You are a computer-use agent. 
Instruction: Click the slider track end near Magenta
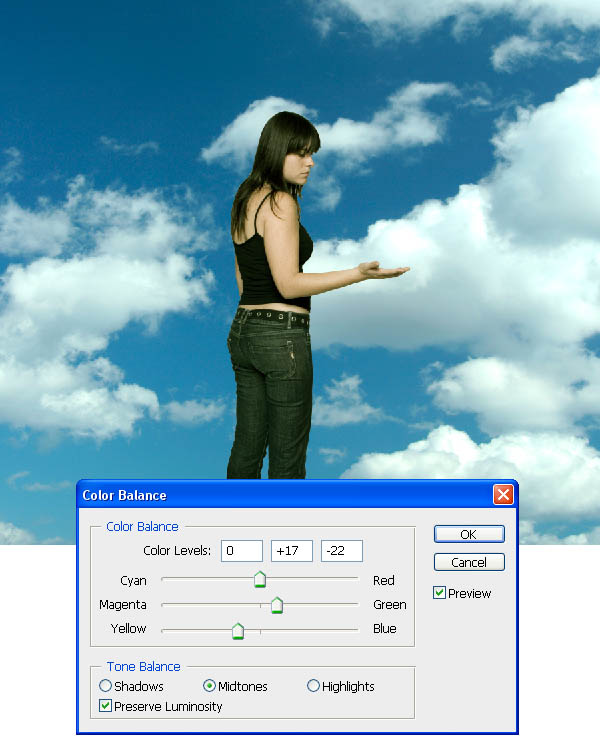[165, 604]
